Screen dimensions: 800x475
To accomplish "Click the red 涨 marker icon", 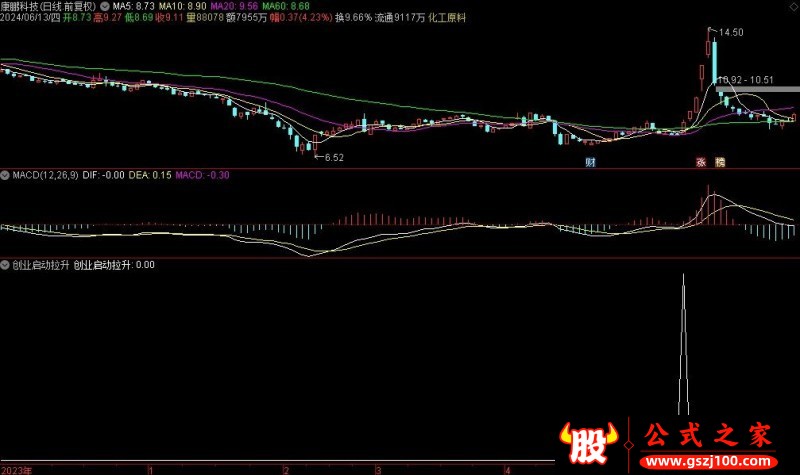I will pyautogui.click(x=701, y=161).
